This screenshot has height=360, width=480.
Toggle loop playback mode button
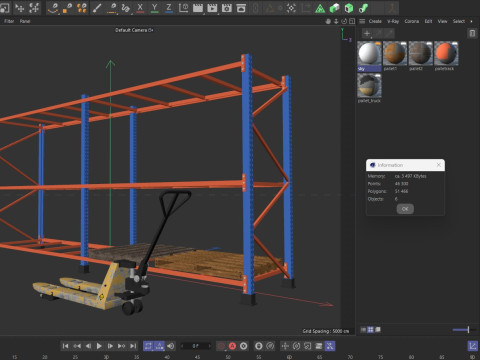point(148,346)
